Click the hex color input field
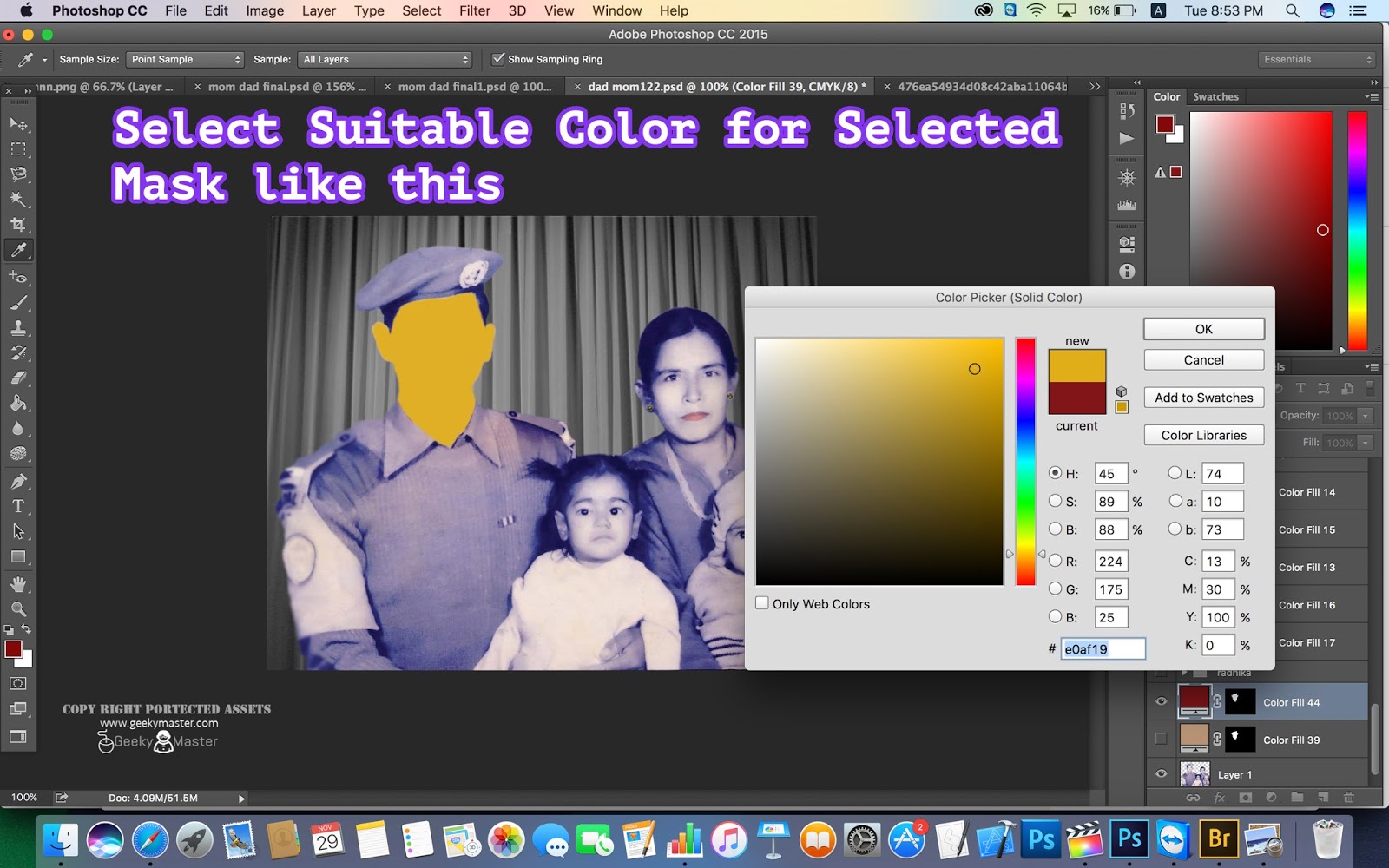 pyautogui.click(x=1103, y=648)
